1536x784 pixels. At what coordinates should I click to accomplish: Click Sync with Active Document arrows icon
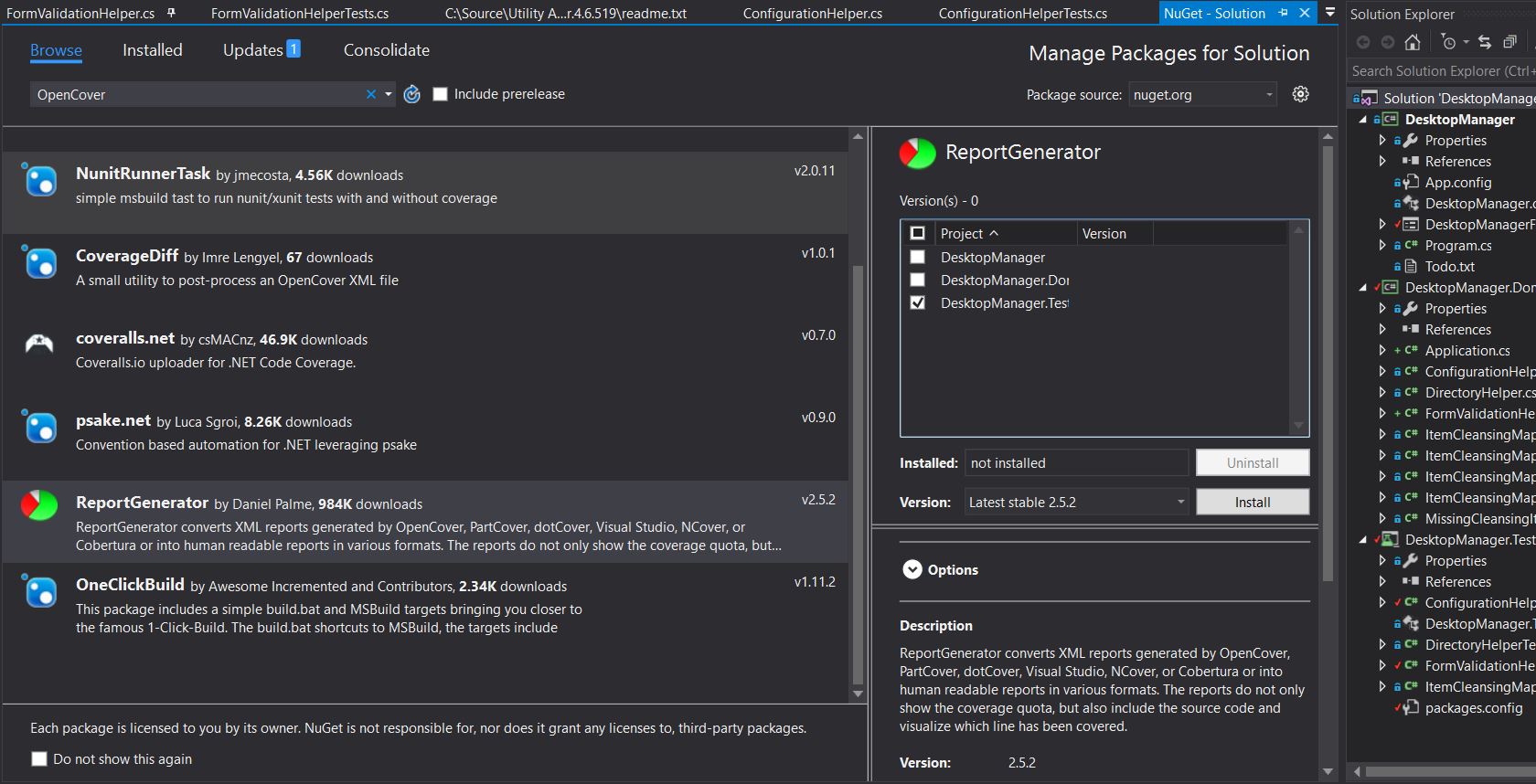tap(1485, 42)
